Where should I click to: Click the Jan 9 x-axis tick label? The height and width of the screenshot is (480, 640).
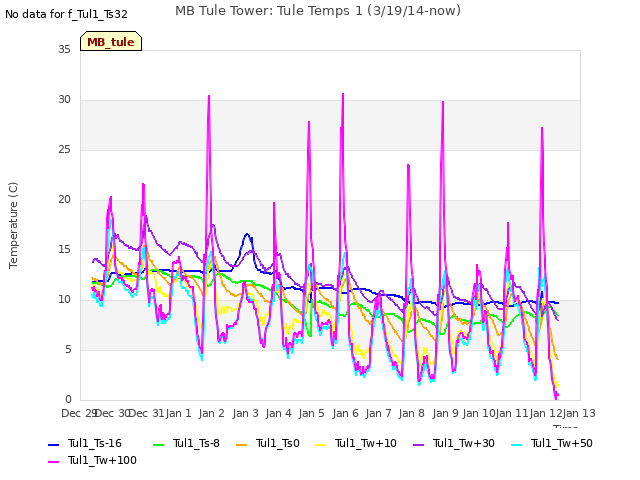445,413
